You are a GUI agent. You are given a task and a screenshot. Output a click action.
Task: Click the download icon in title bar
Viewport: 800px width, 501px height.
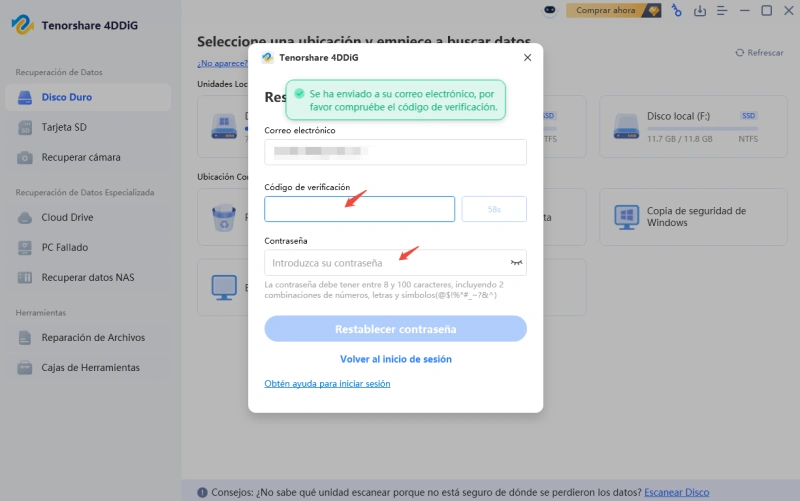(x=699, y=10)
